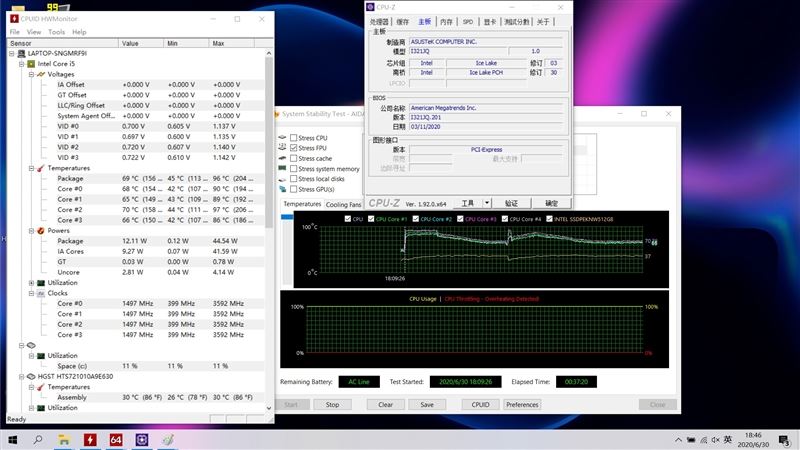Click the Stress local disks icon
800x450 pixels.
tap(282, 179)
